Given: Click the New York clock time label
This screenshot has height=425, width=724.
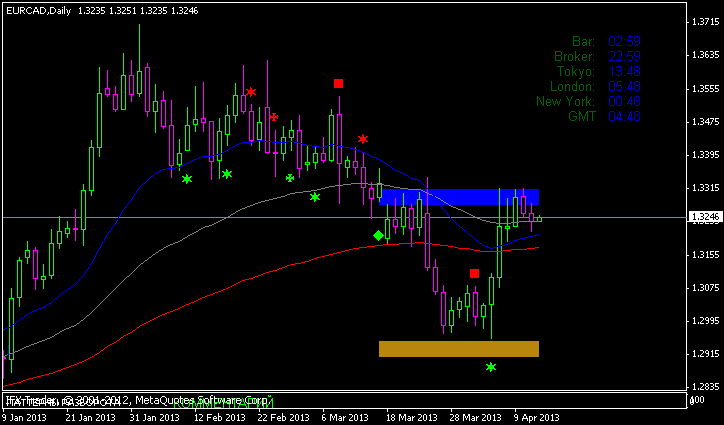Looking at the screenshot, I should 565,101.
